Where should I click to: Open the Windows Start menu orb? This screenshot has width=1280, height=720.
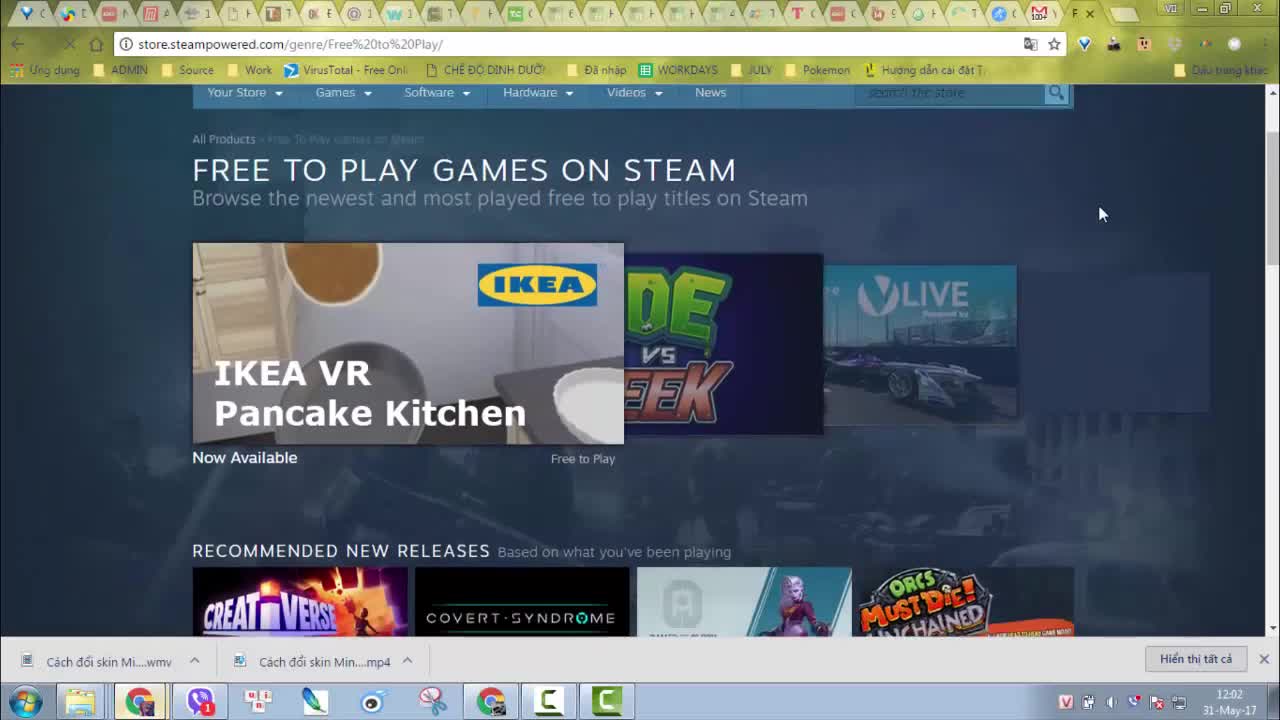[x=26, y=702]
